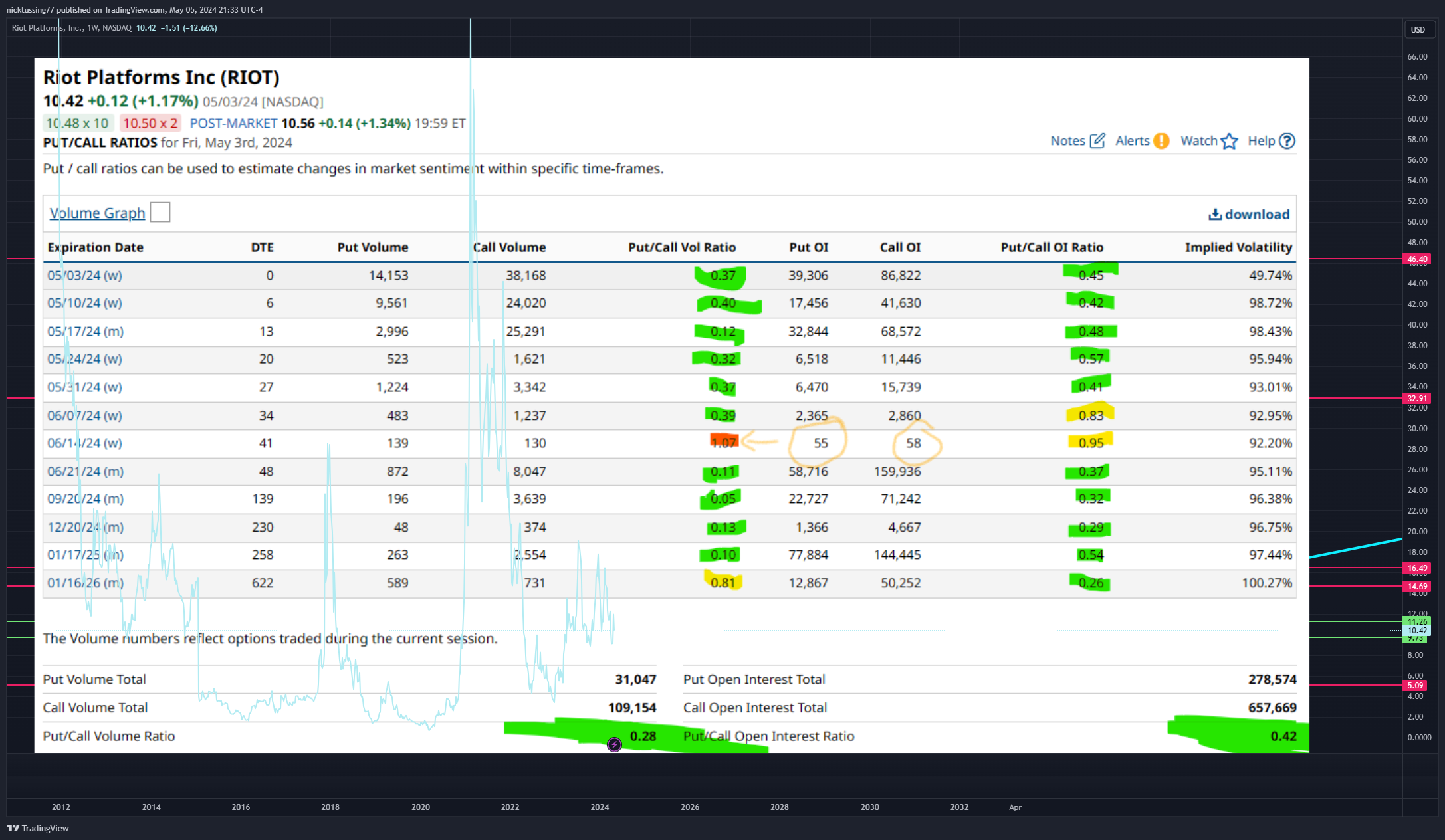Click the 0.95 Put/Call OI Ratio cell
The image size is (1445, 840).
tap(1091, 443)
